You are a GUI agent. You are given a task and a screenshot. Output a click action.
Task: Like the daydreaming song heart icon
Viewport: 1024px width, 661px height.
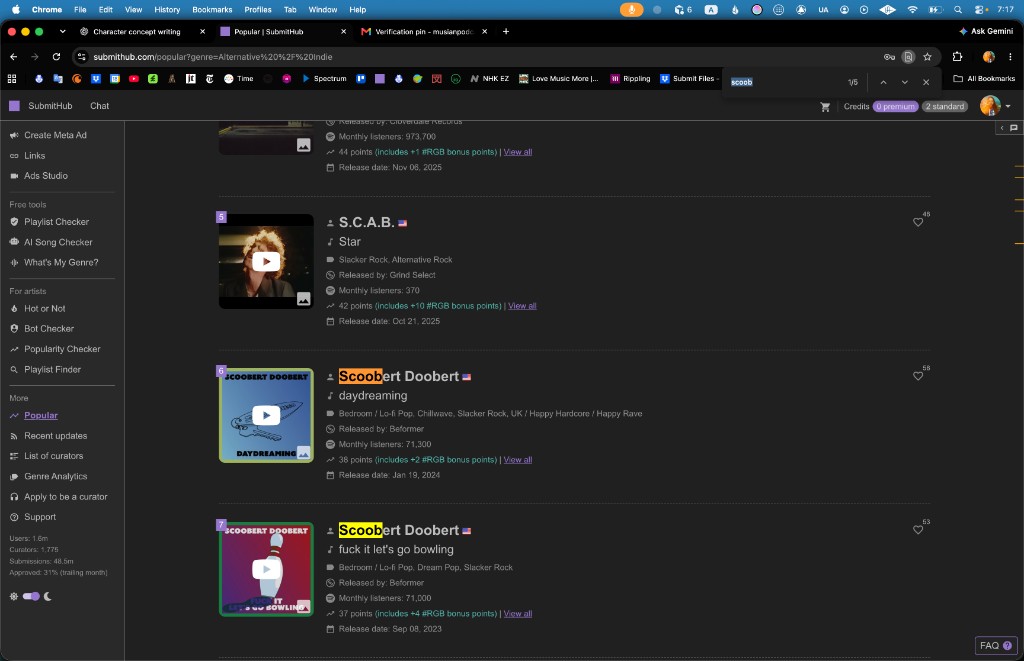click(x=918, y=376)
